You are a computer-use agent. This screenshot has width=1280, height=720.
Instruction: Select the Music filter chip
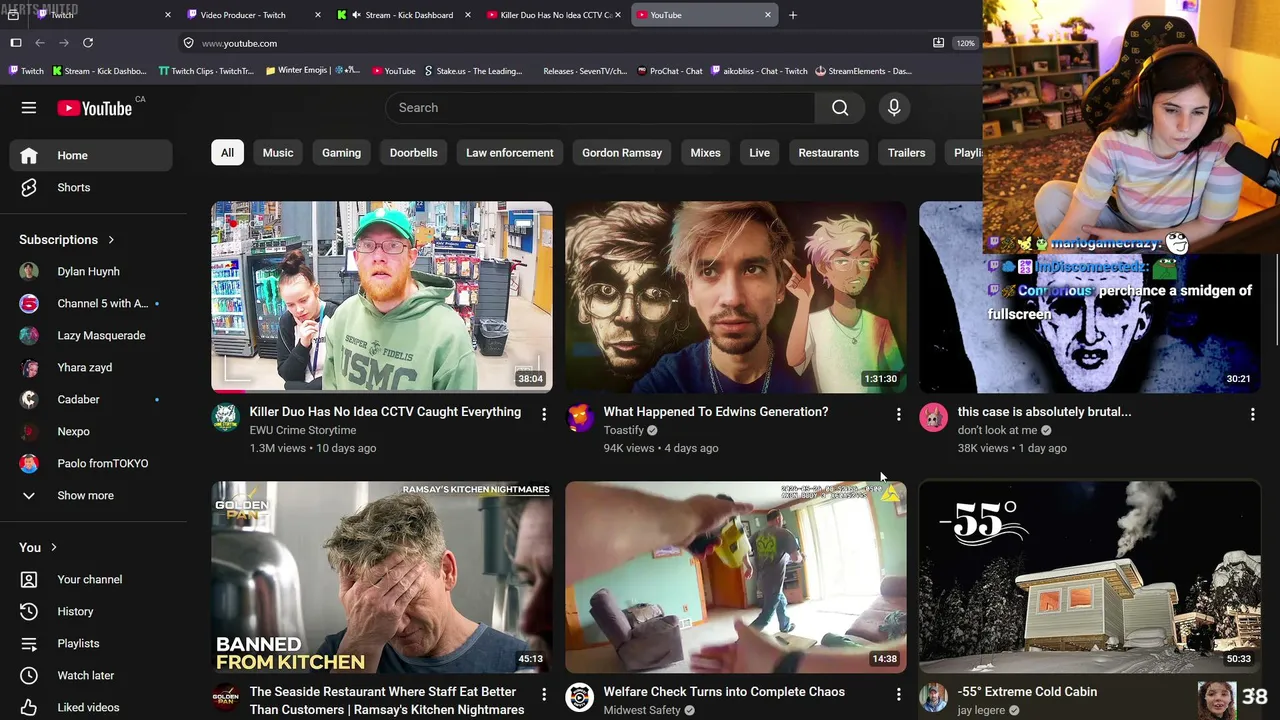tap(278, 153)
